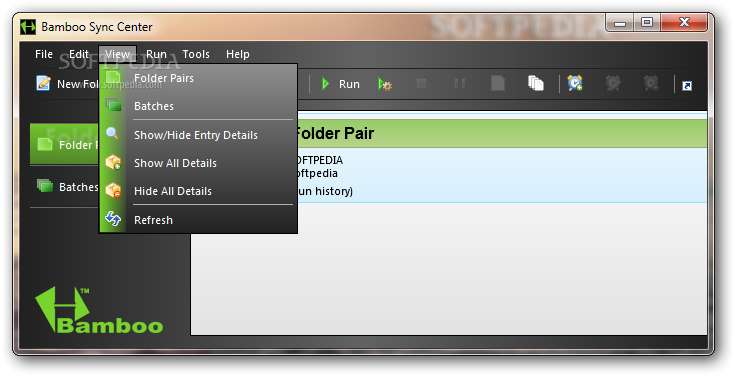This screenshot has height=376, width=735.
Task: Click the shortcut arrow icon in toolbar
Action: [687, 86]
